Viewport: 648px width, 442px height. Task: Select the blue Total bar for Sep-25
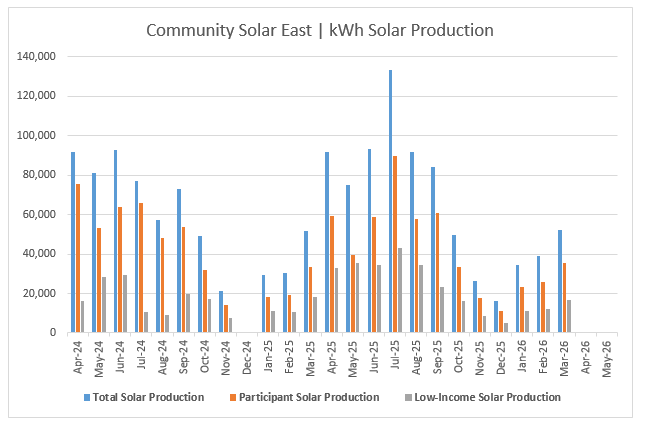pyautogui.click(x=433, y=250)
